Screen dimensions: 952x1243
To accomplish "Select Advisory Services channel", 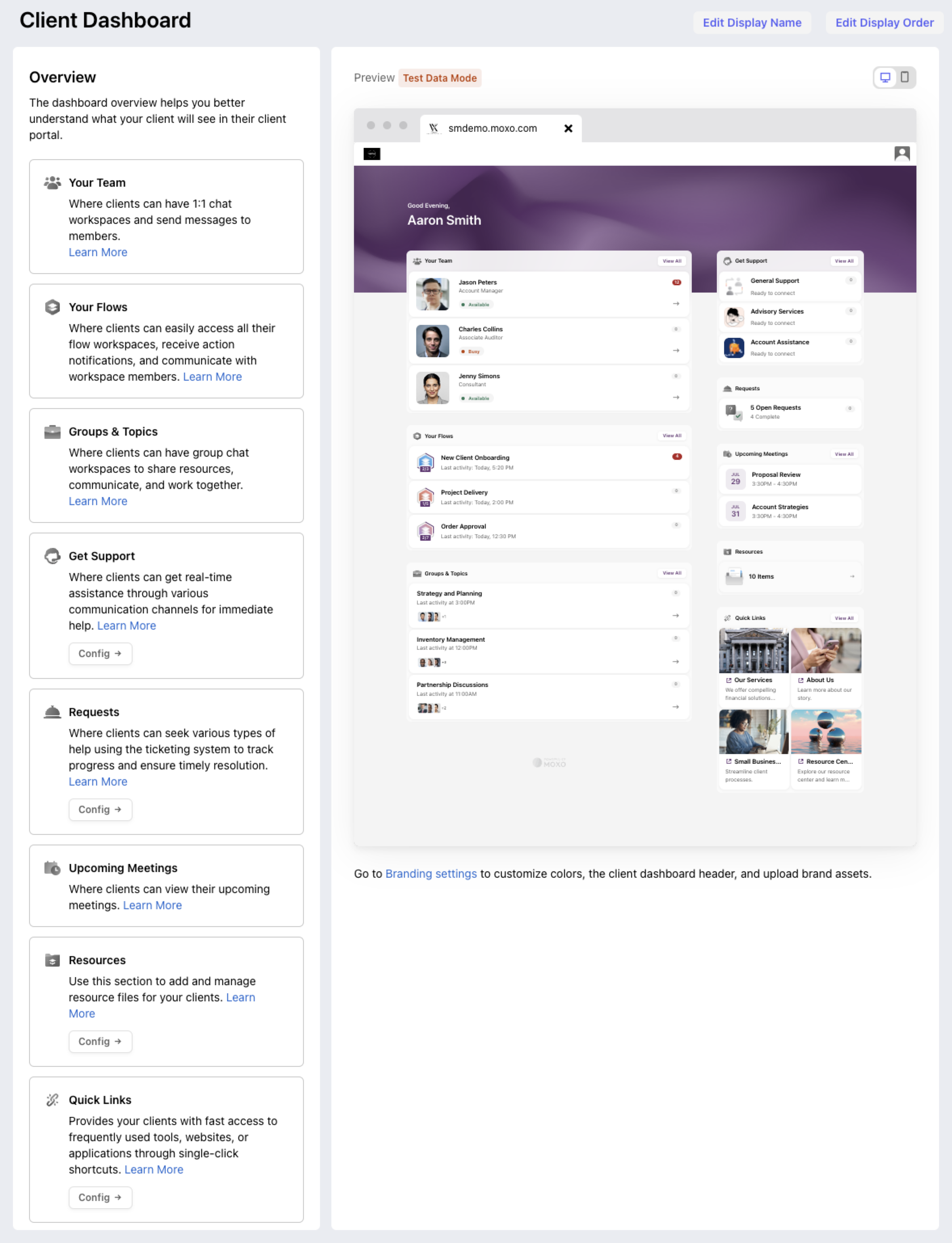I will 790,317.
